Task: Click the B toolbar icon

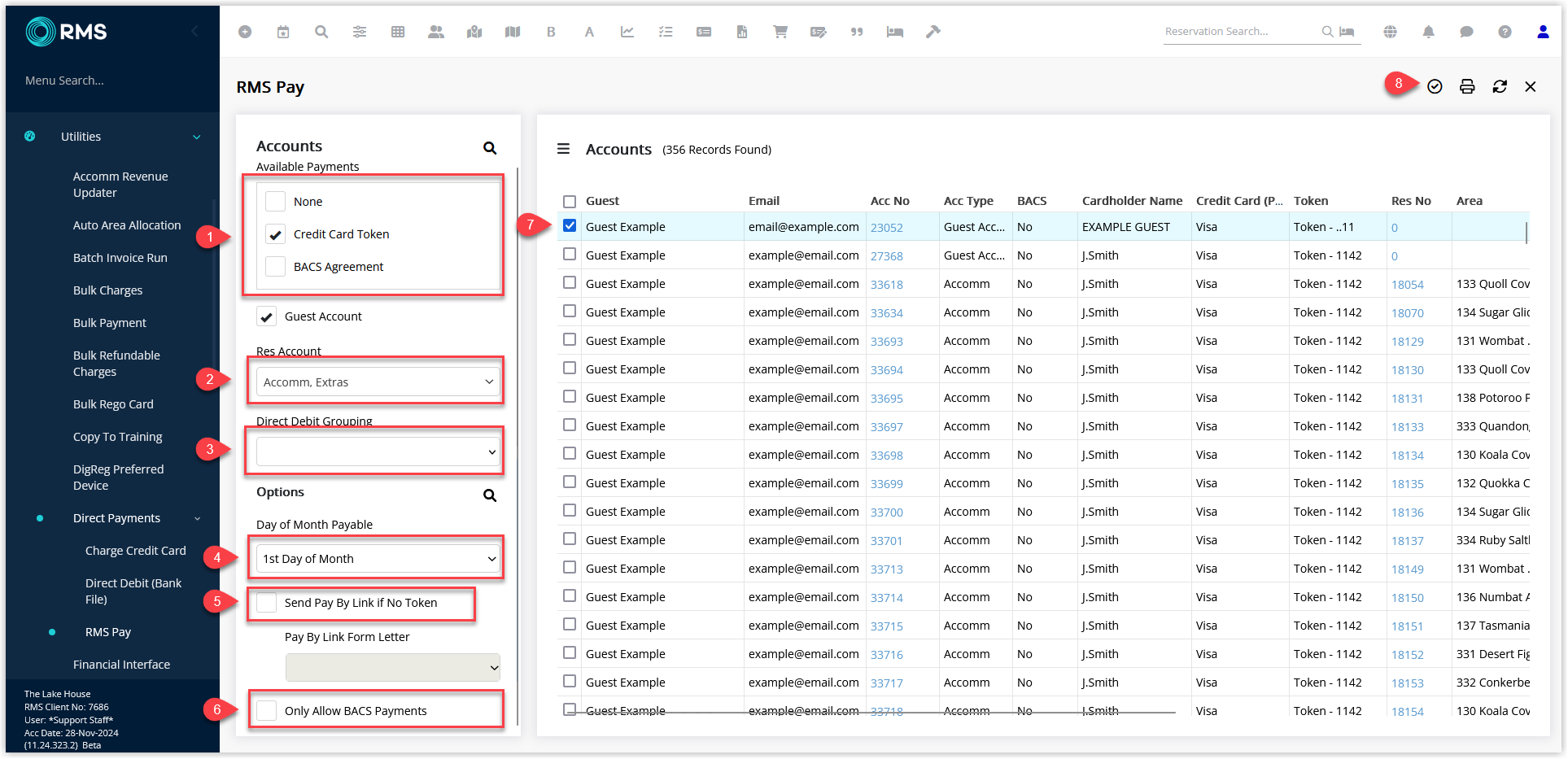Action: click(x=551, y=32)
